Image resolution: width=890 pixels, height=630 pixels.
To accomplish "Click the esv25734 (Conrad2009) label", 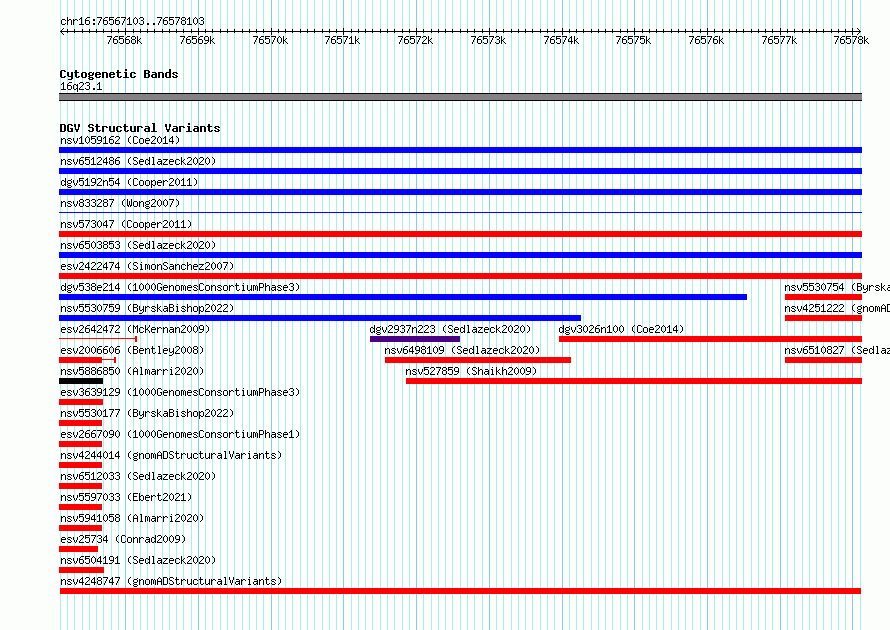I will coord(123,539).
